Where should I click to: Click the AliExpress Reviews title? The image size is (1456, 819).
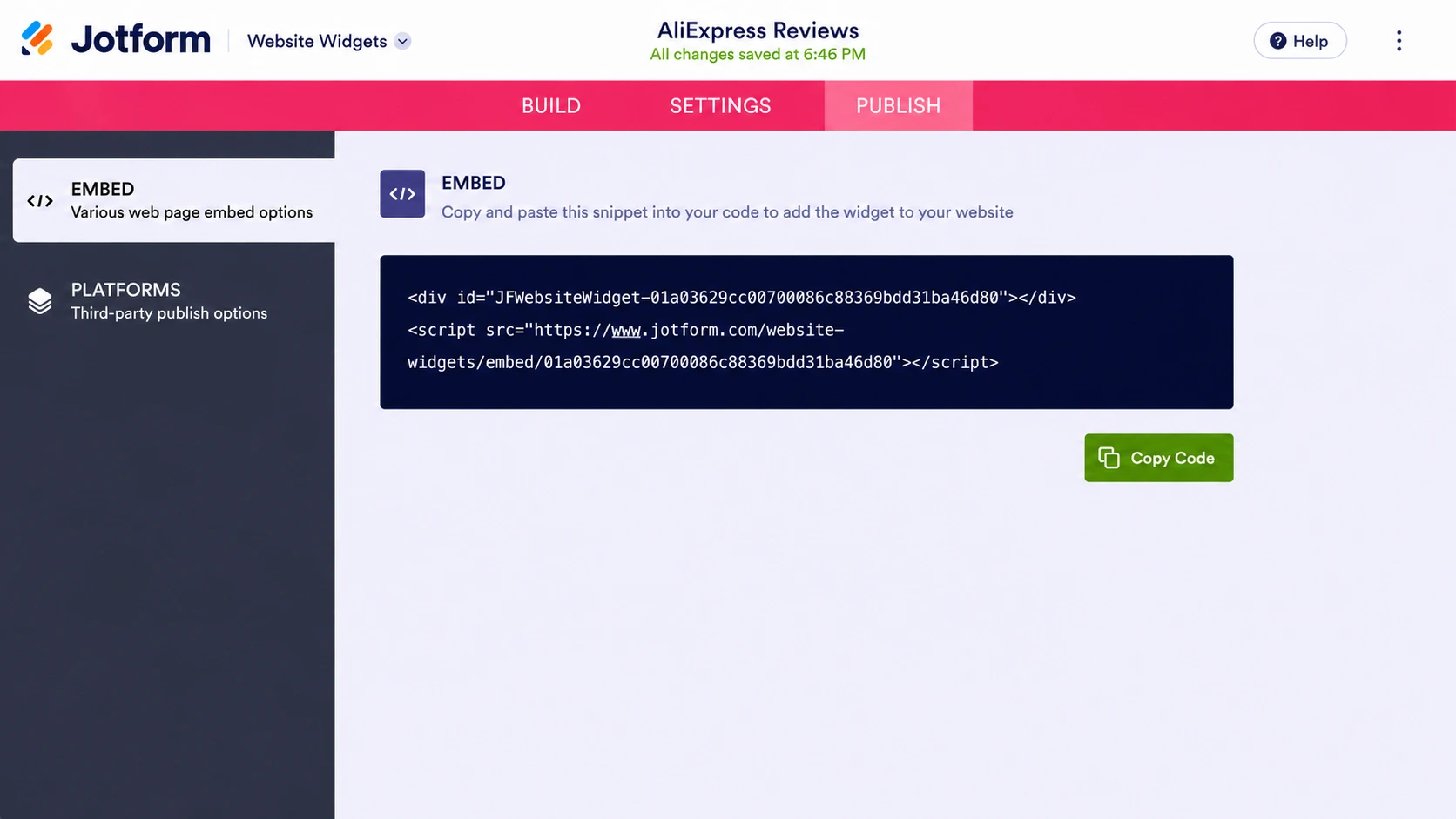pos(758,30)
